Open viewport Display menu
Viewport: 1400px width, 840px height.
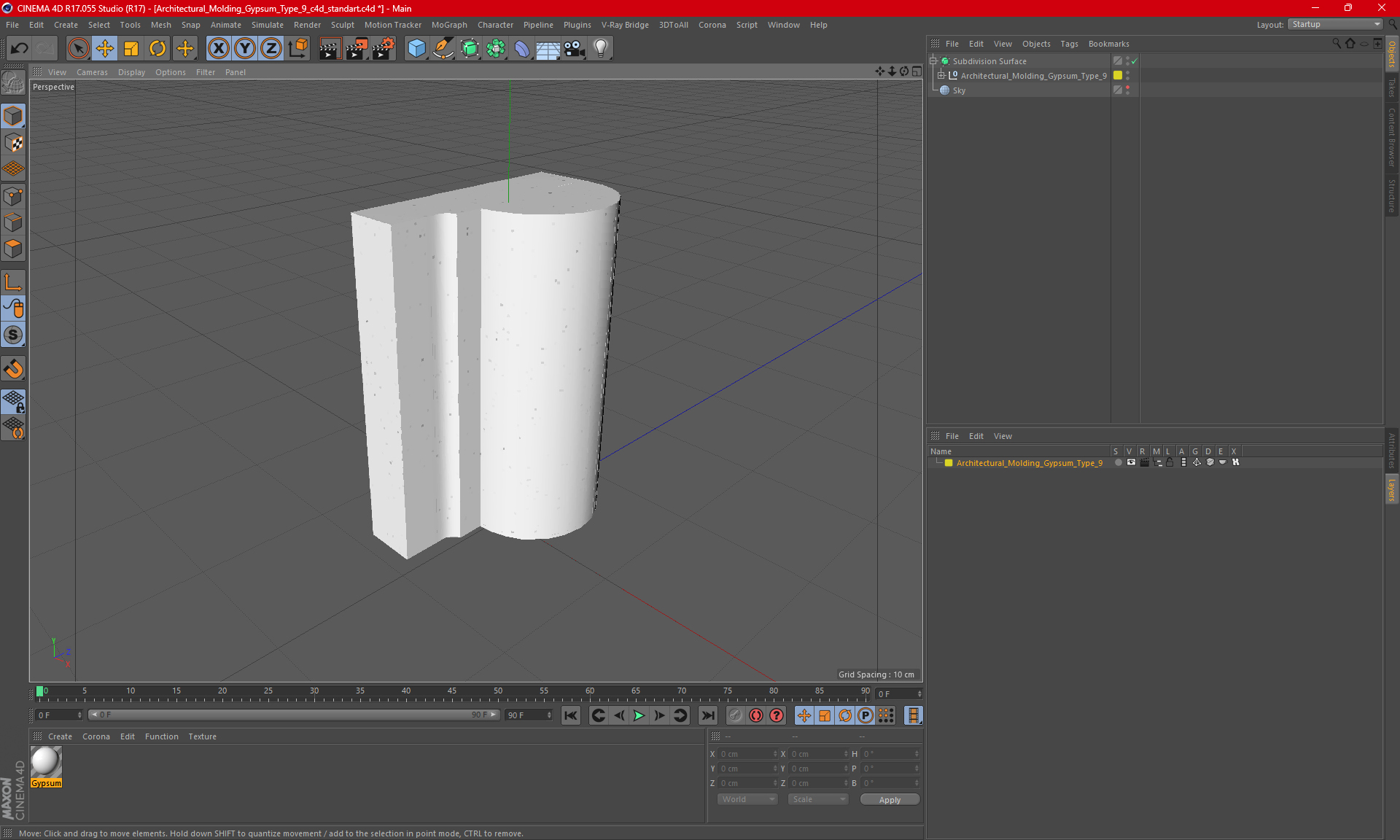131,72
